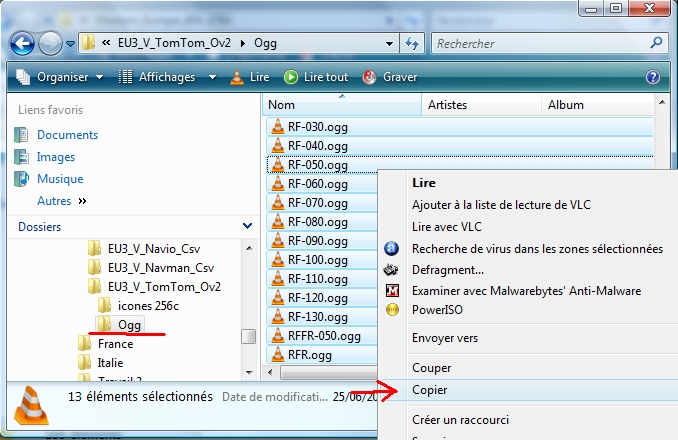The image size is (678, 440).
Task: Click horizontal scrollbar left arrow
Action: 270,372
